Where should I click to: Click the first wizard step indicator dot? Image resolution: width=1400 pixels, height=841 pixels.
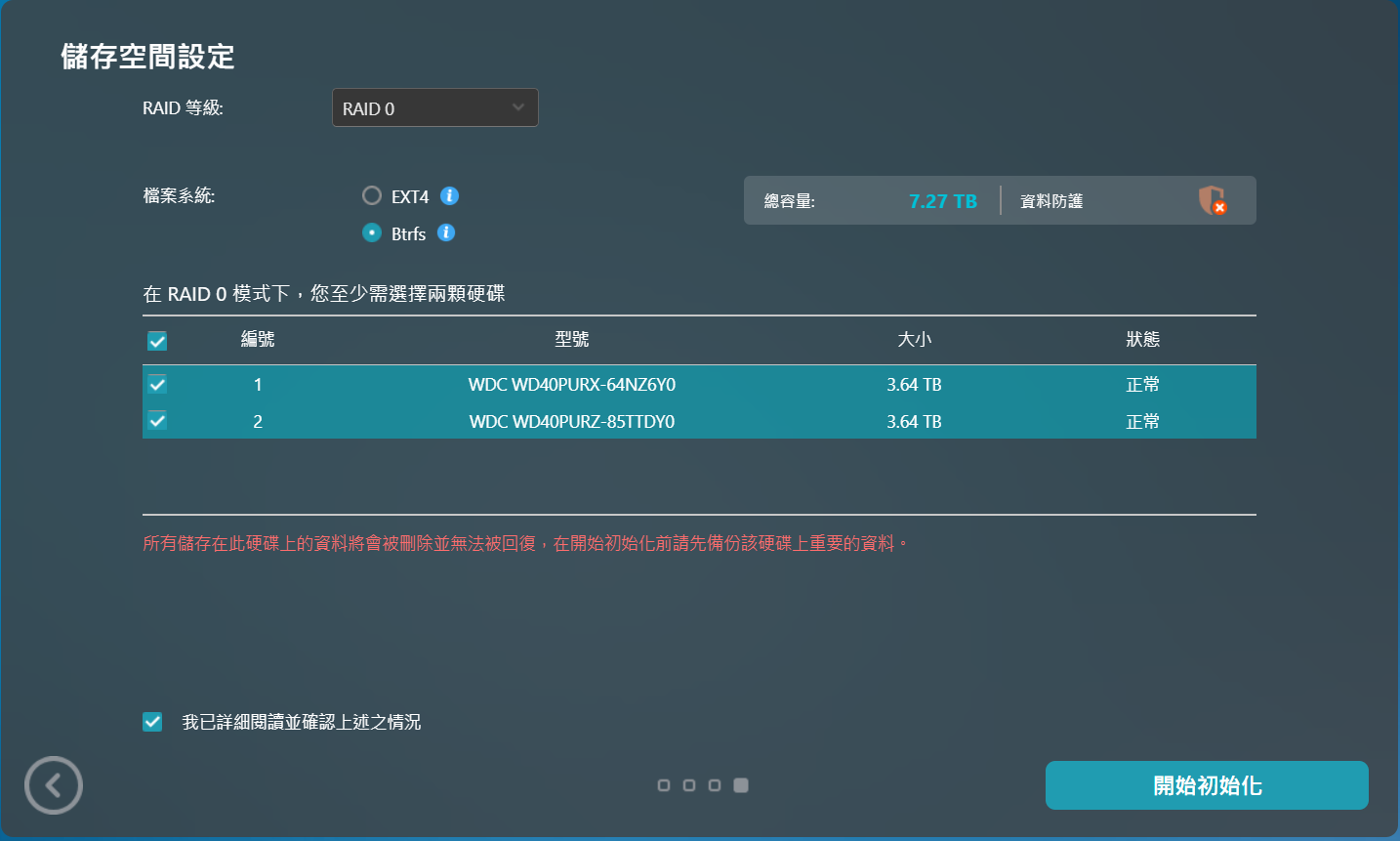[x=664, y=785]
